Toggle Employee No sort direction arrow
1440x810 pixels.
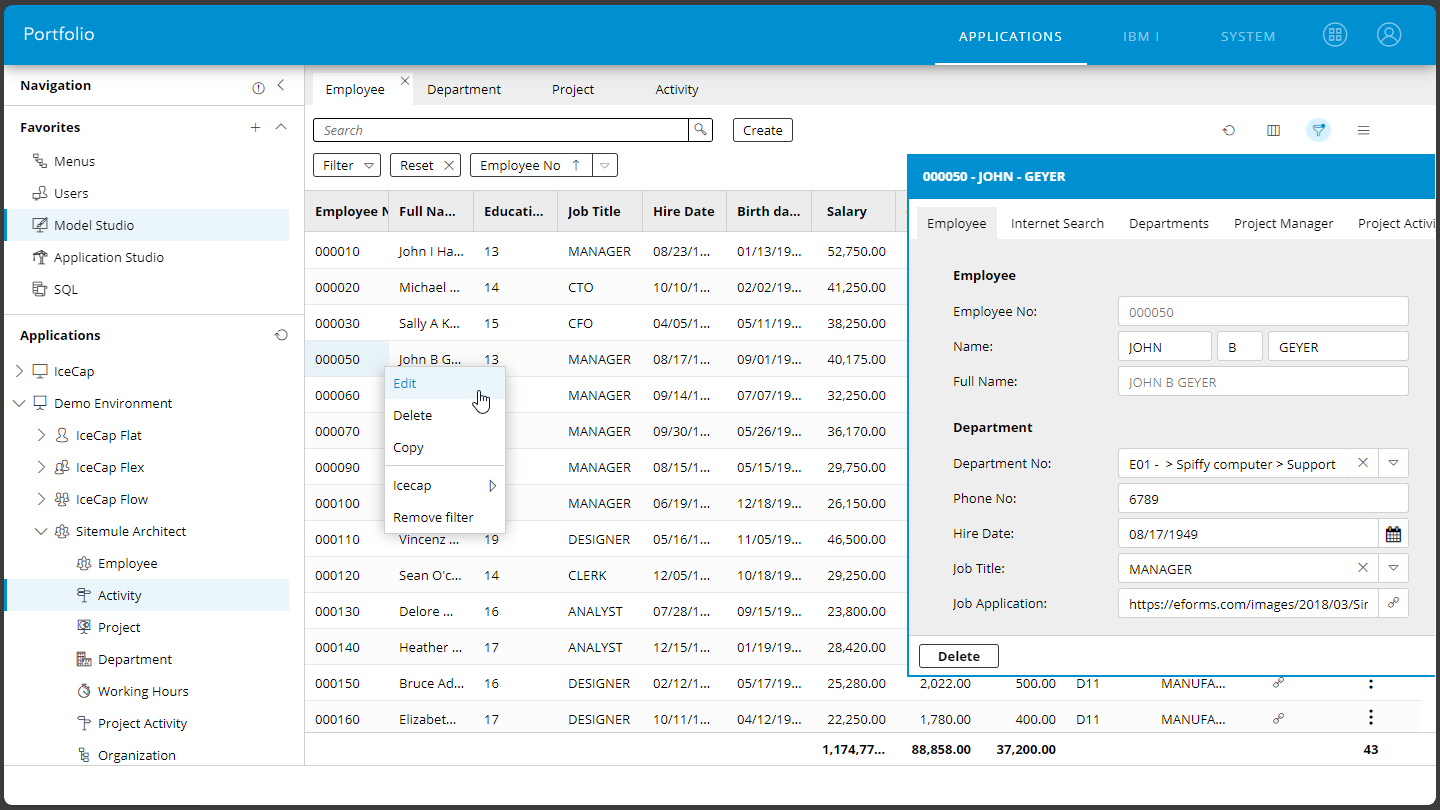tap(576, 165)
